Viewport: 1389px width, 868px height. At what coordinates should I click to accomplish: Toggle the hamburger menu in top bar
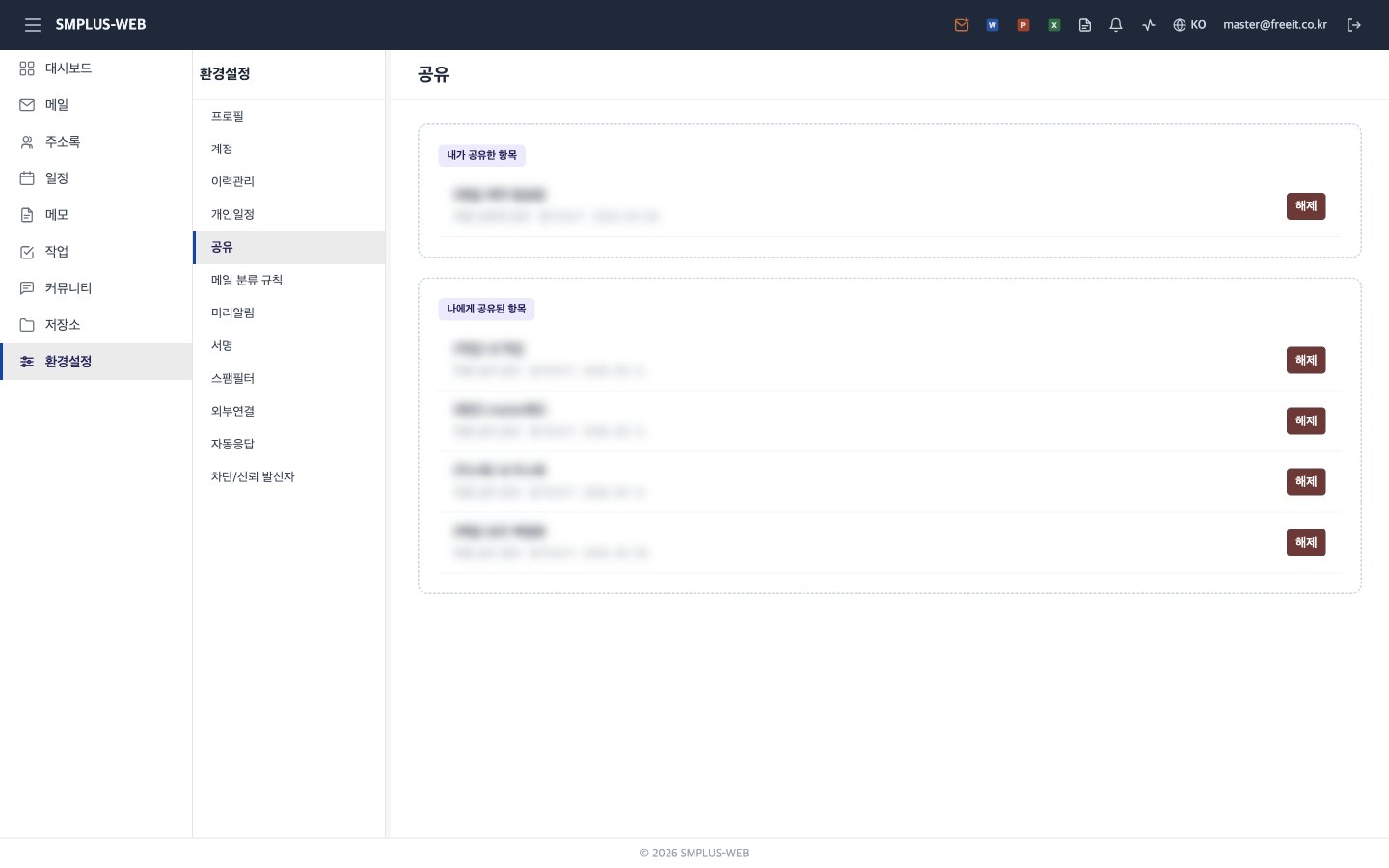(x=33, y=25)
